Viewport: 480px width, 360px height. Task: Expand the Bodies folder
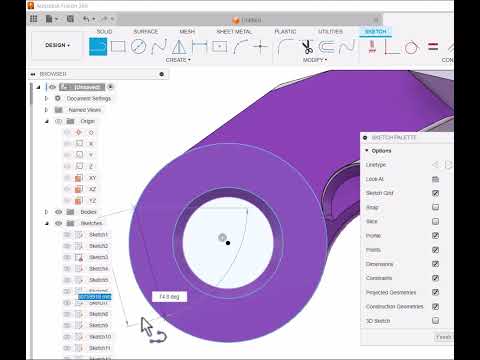point(46,212)
